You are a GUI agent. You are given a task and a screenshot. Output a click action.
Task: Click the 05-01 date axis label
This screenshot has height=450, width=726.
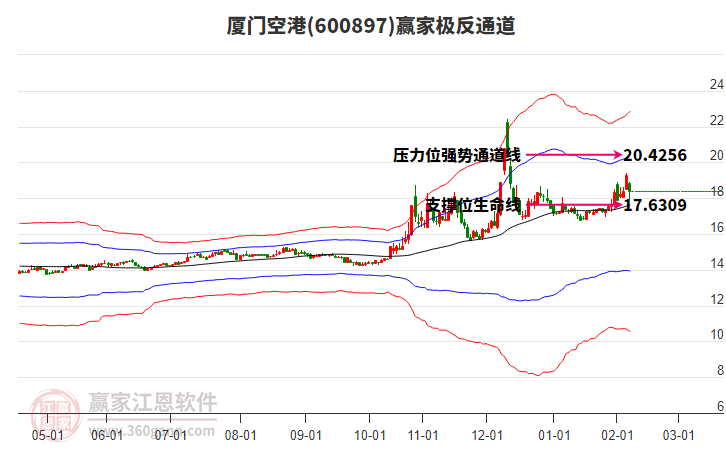(48, 435)
